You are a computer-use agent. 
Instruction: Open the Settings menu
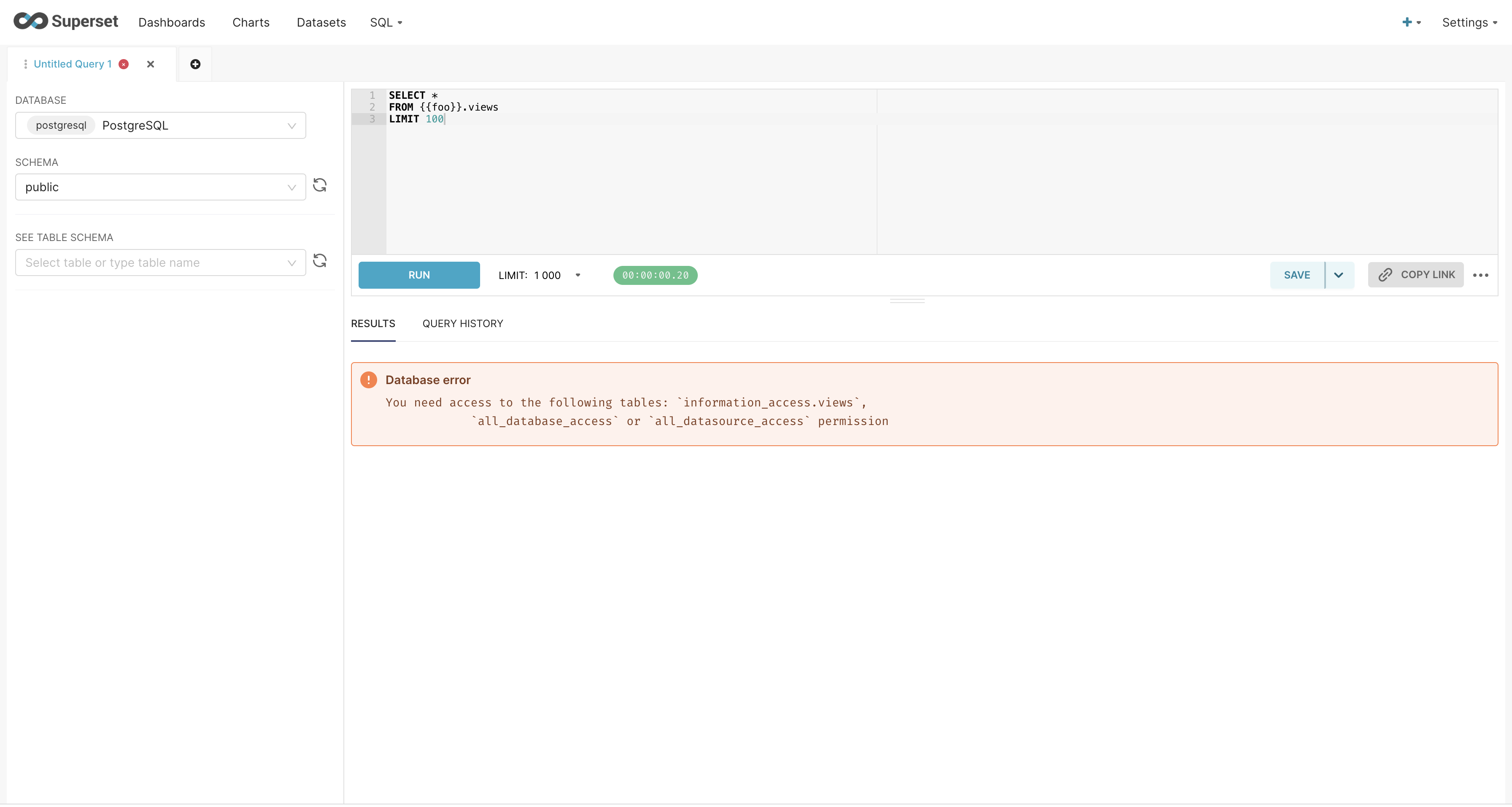click(1469, 22)
